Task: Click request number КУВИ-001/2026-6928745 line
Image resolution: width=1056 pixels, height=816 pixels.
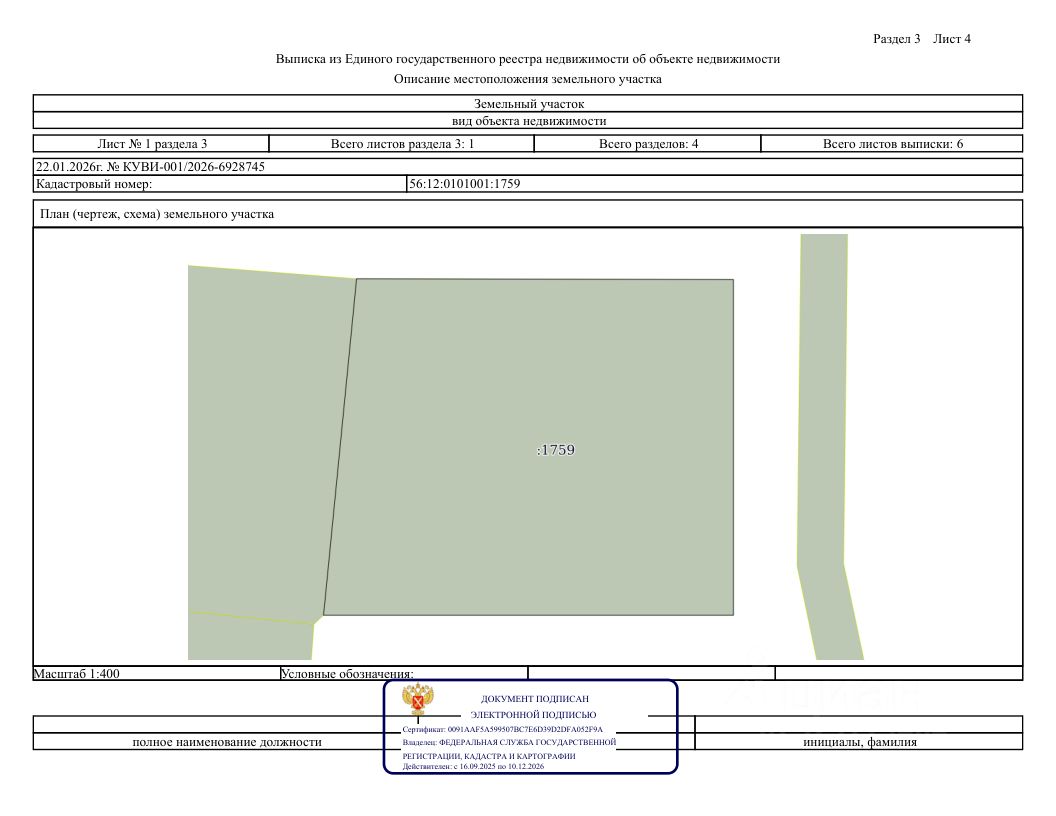Action: coord(150,166)
